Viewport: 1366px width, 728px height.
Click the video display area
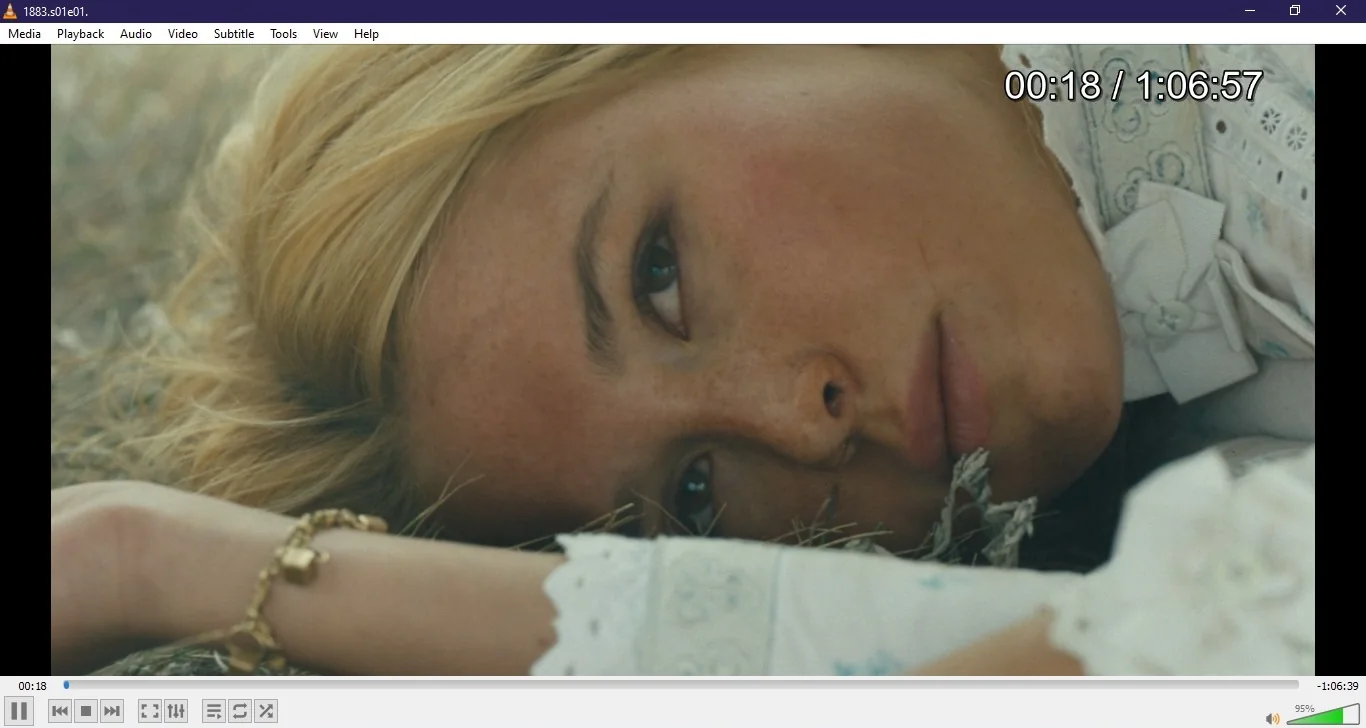[x=683, y=360]
